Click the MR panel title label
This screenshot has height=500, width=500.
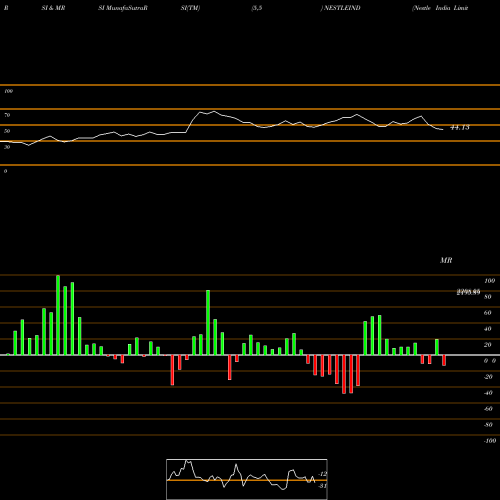[446, 260]
